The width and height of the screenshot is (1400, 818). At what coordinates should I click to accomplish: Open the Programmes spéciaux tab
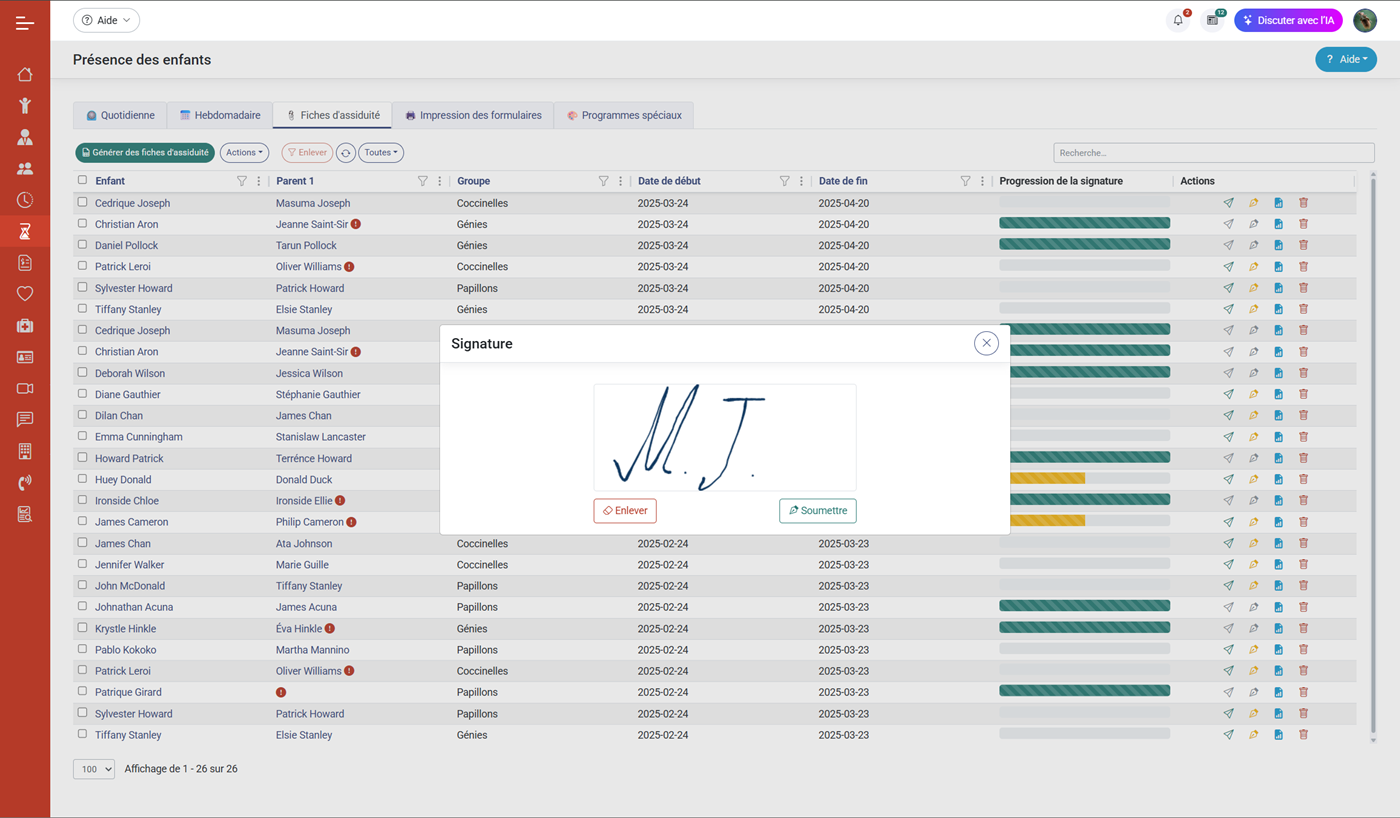point(624,115)
